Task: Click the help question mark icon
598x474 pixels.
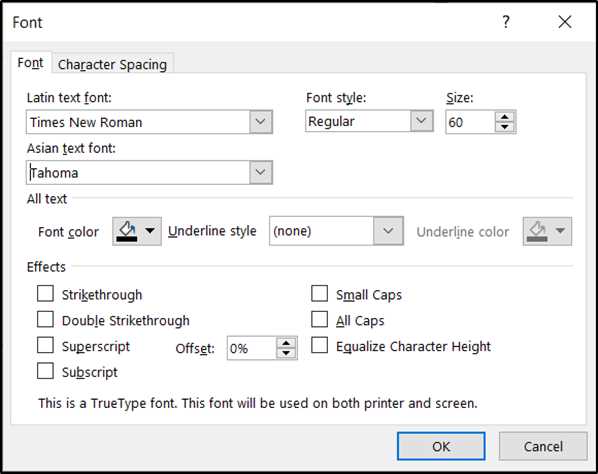Action: (x=506, y=22)
